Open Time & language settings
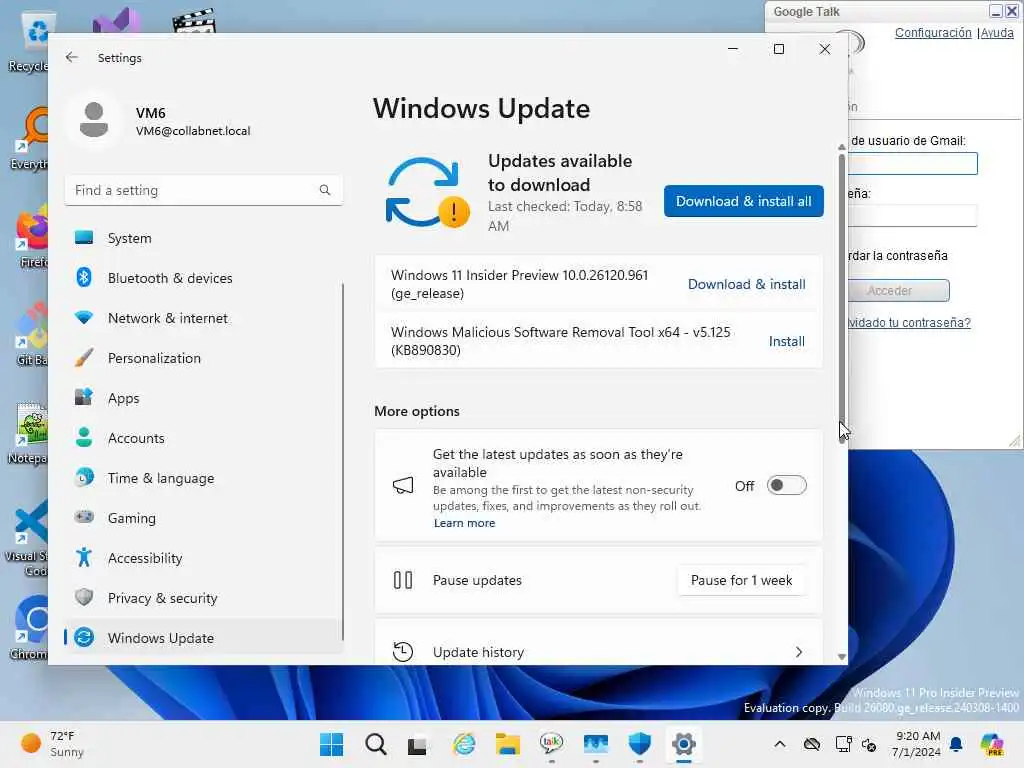This screenshot has height=768, width=1024. [x=203, y=478]
